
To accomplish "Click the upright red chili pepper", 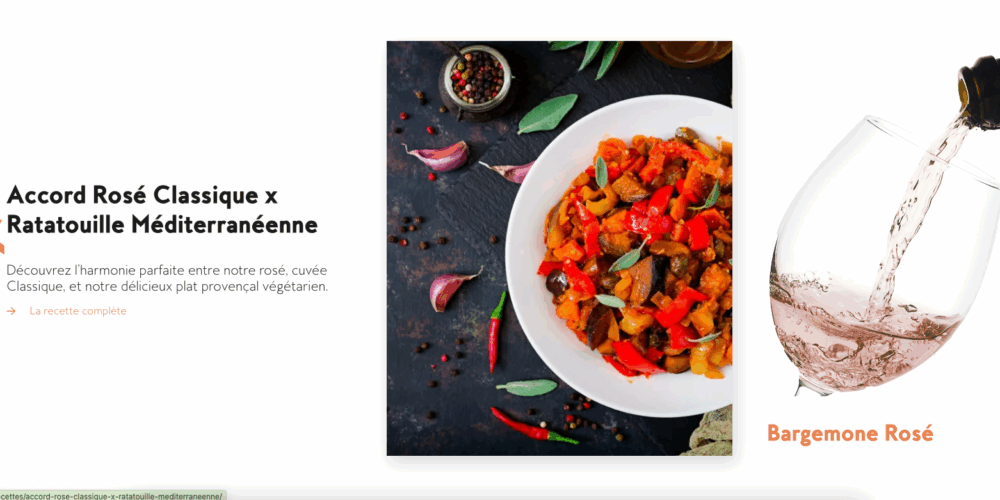I will [x=496, y=332].
